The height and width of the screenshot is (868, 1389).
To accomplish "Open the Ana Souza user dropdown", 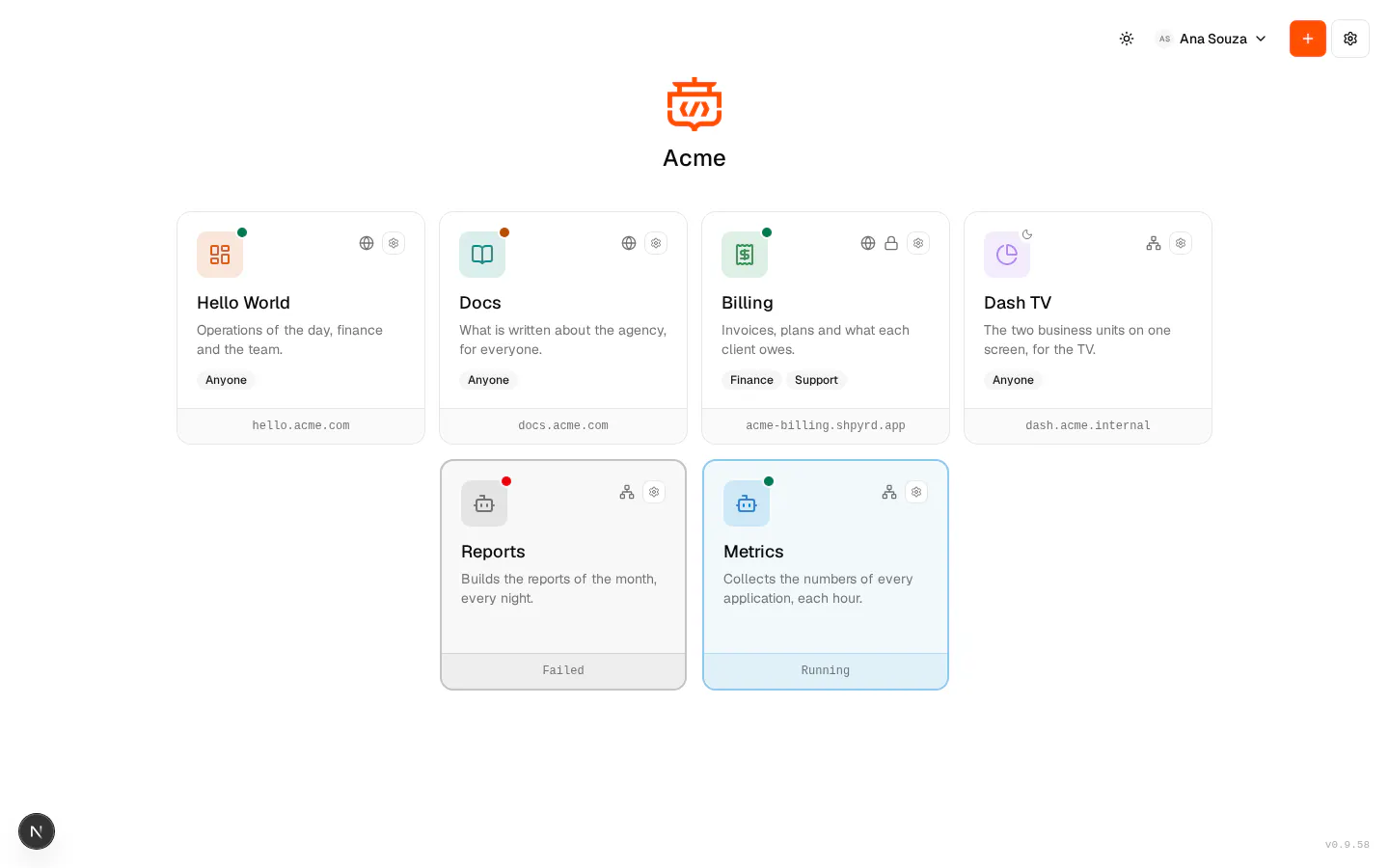I will tap(1212, 39).
